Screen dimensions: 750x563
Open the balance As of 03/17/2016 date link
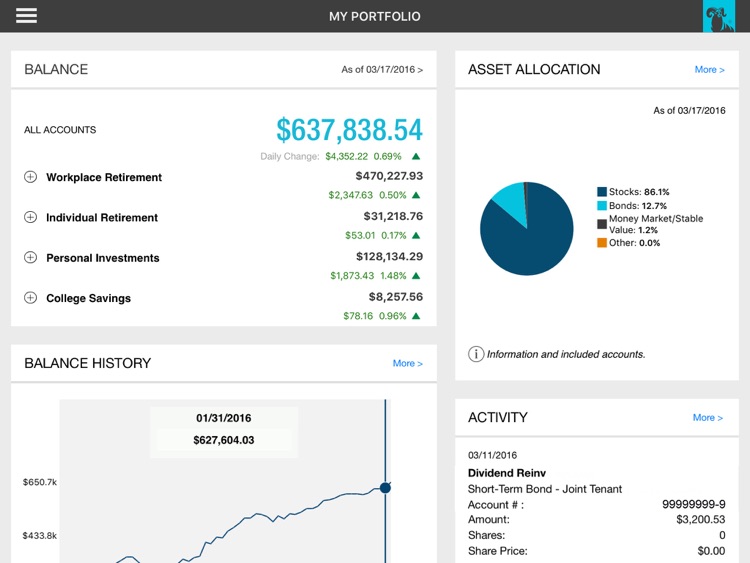tap(382, 70)
